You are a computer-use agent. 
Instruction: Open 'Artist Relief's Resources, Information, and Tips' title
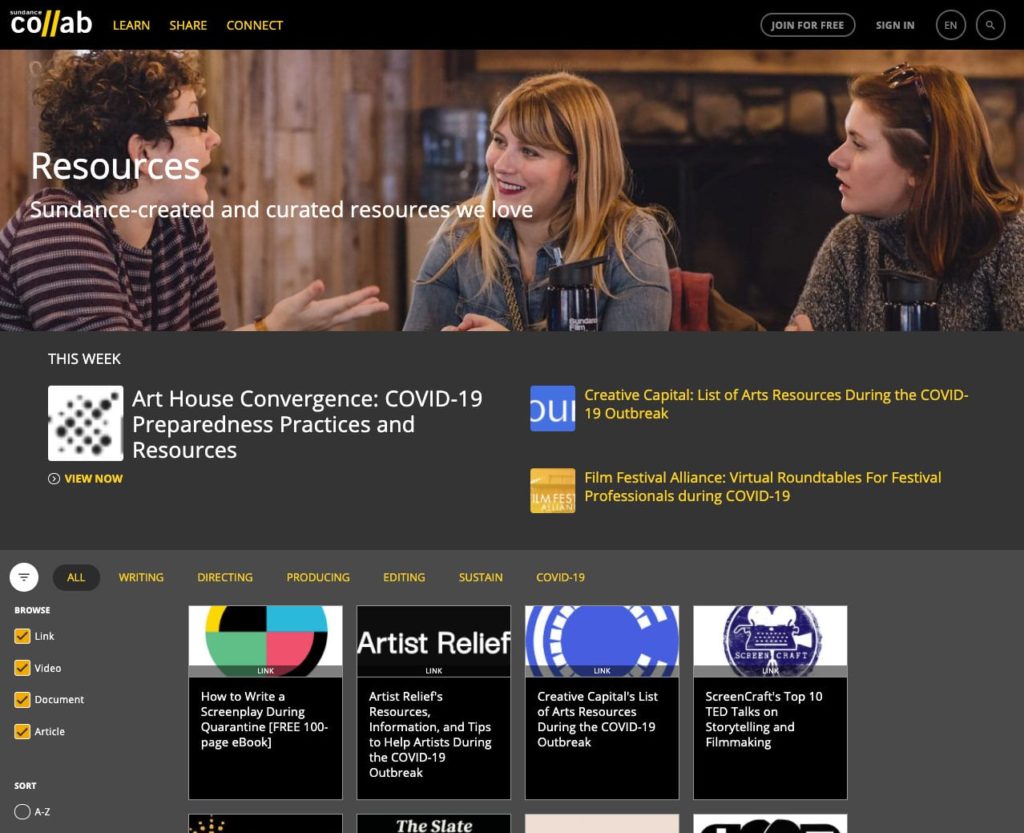pos(430,734)
